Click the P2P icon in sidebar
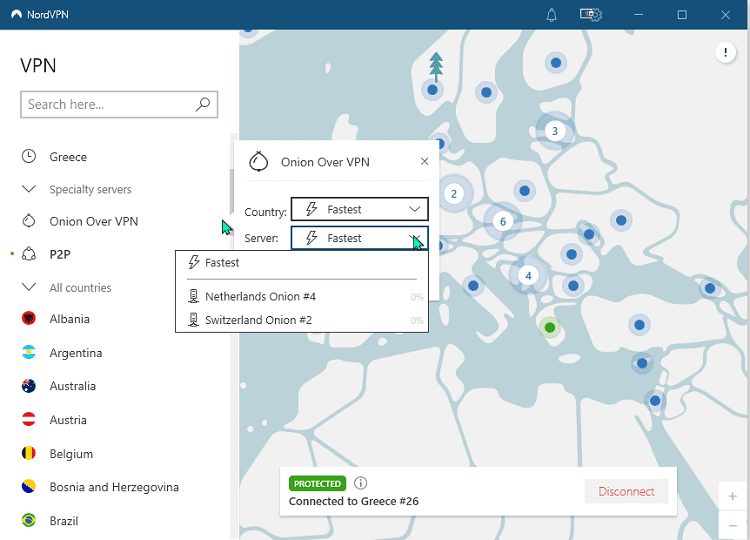The height and width of the screenshot is (540, 750). [x=29, y=254]
